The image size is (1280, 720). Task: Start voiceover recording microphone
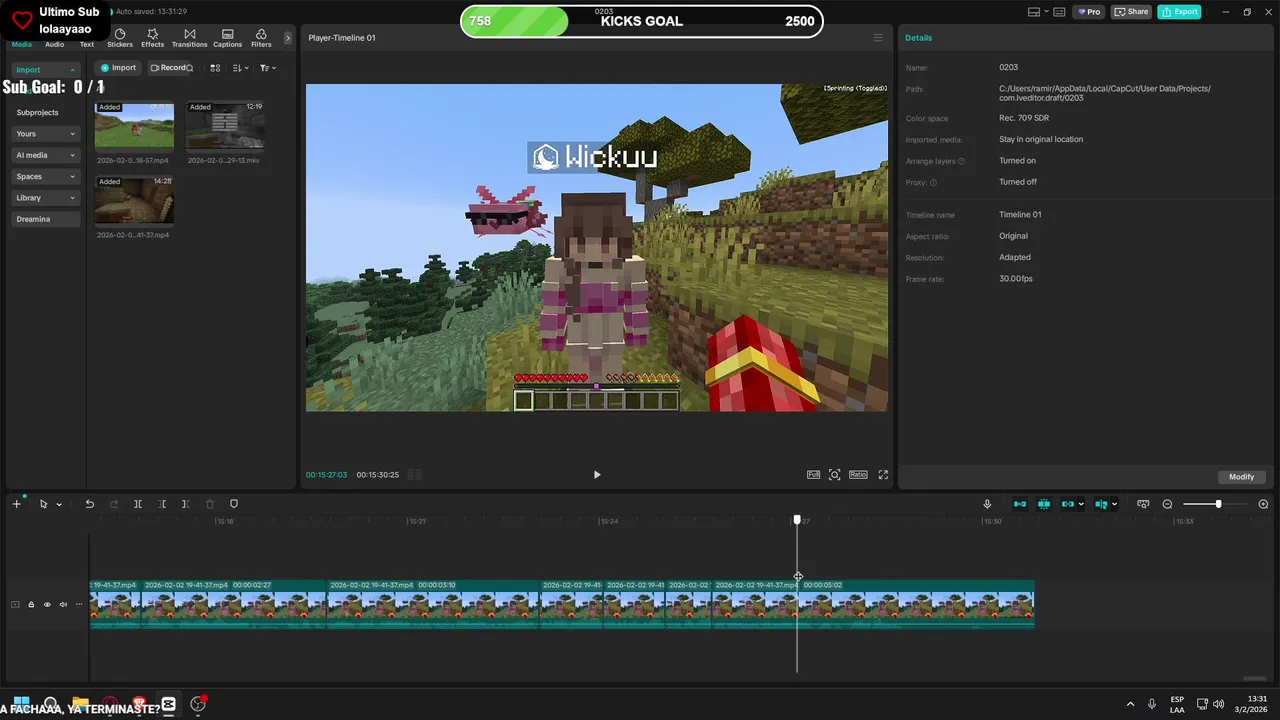[987, 504]
